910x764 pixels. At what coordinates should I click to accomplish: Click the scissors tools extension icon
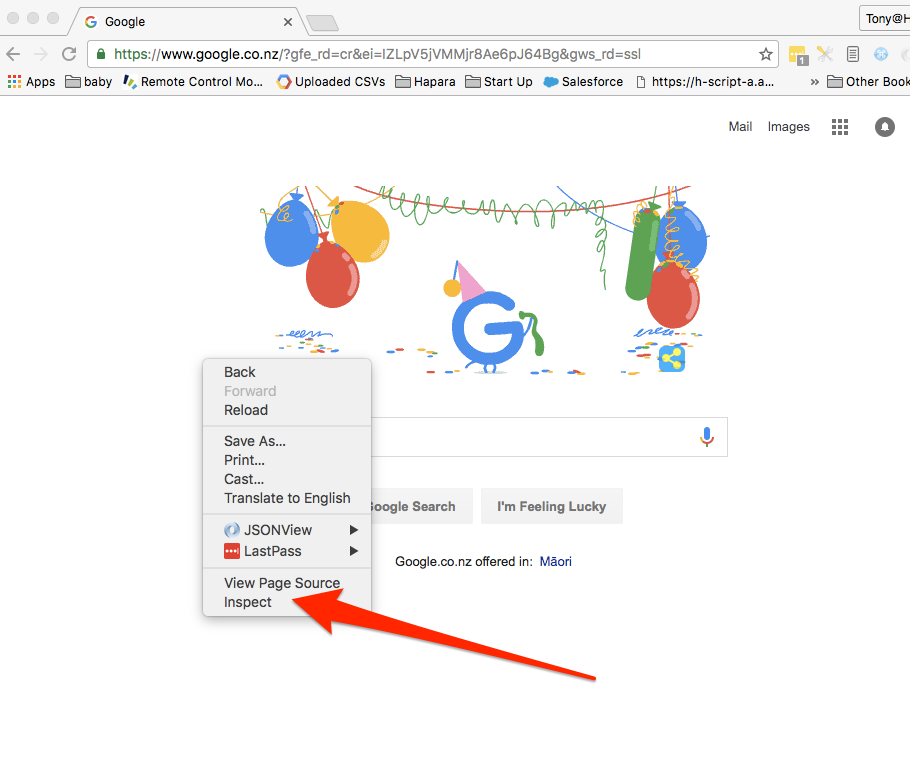825,54
